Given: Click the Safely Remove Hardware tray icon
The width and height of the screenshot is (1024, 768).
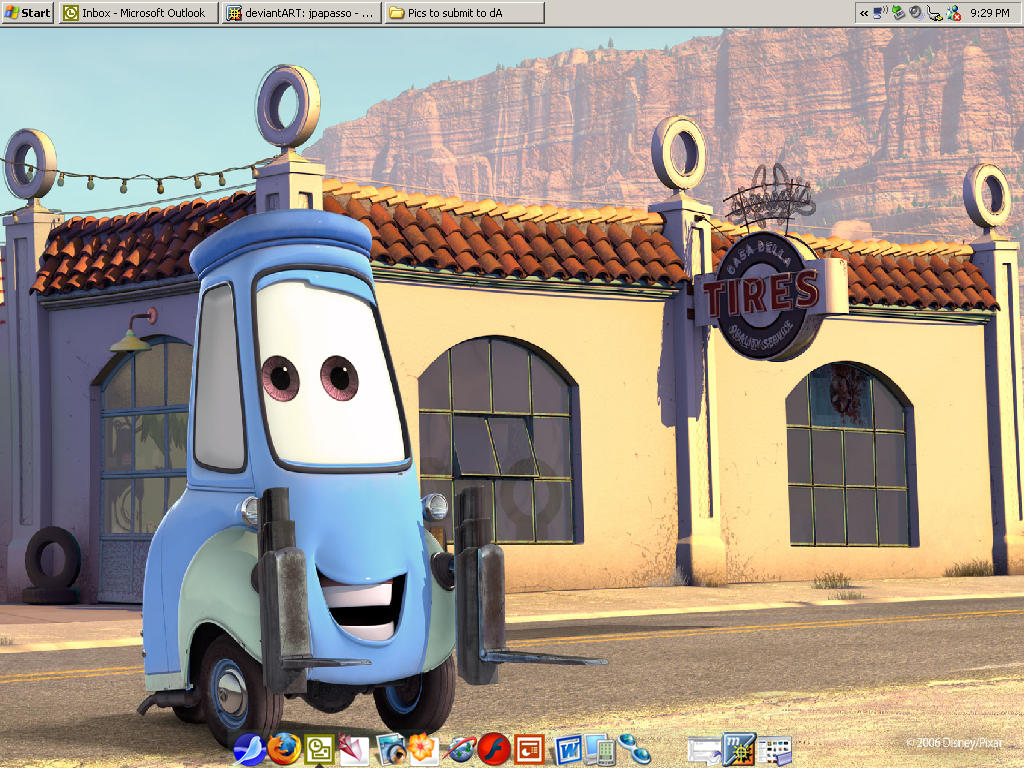Looking at the screenshot, I should click(x=899, y=12).
